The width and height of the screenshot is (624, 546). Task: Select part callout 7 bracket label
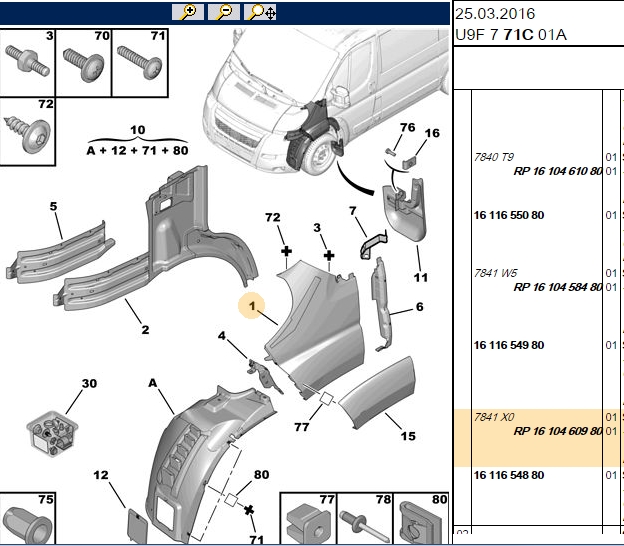pyautogui.click(x=353, y=211)
